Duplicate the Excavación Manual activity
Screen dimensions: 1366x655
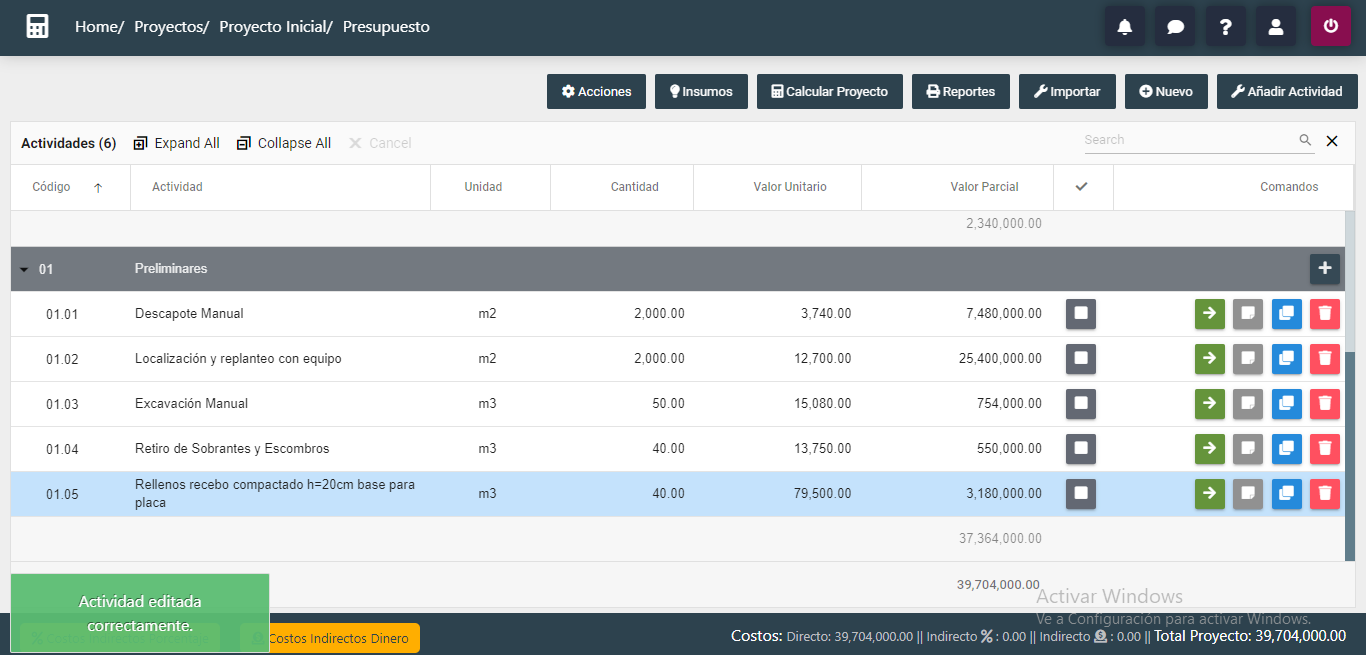[1286, 404]
